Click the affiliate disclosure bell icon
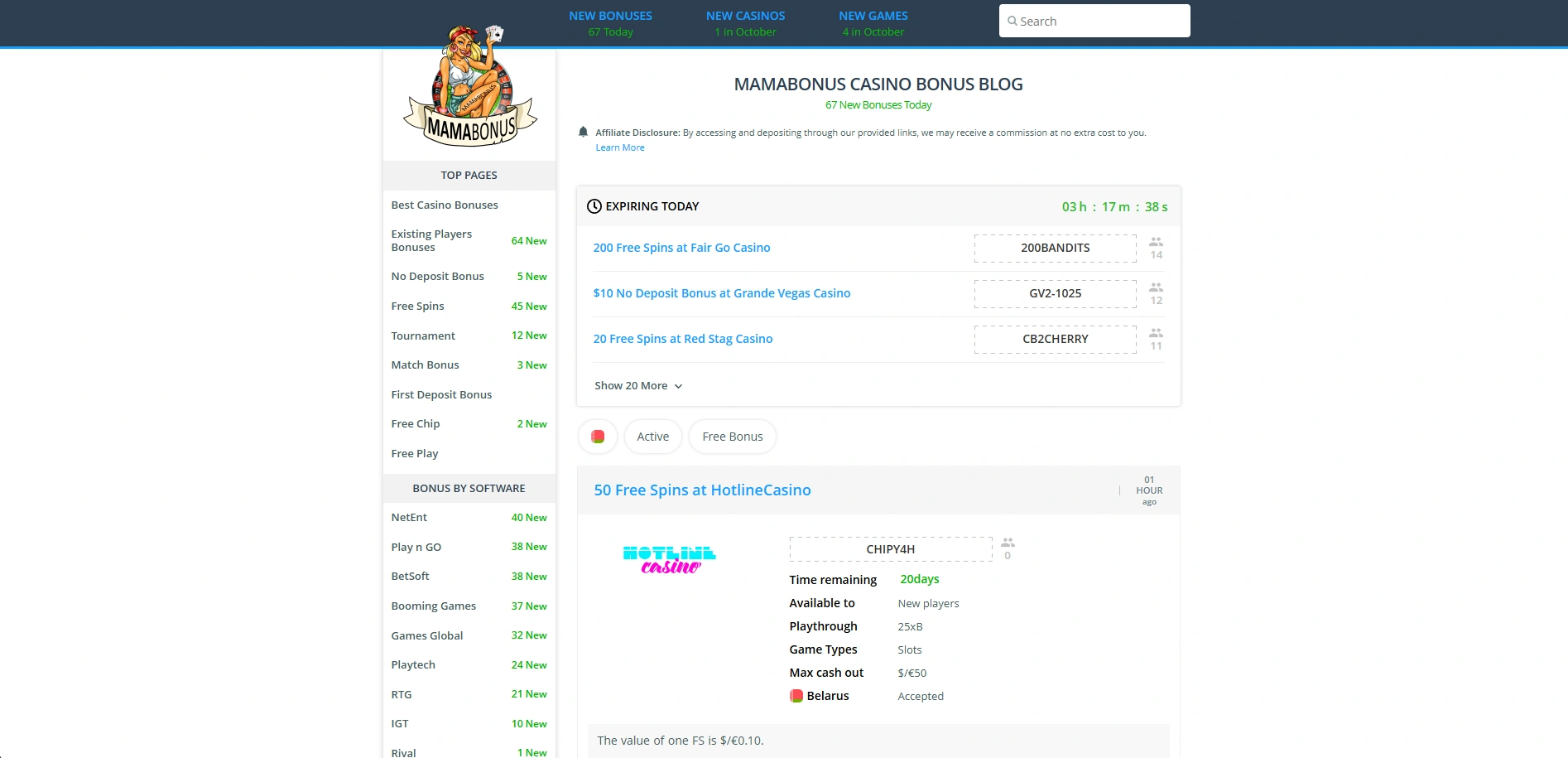The height and width of the screenshot is (758, 1568). (x=583, y=132)
